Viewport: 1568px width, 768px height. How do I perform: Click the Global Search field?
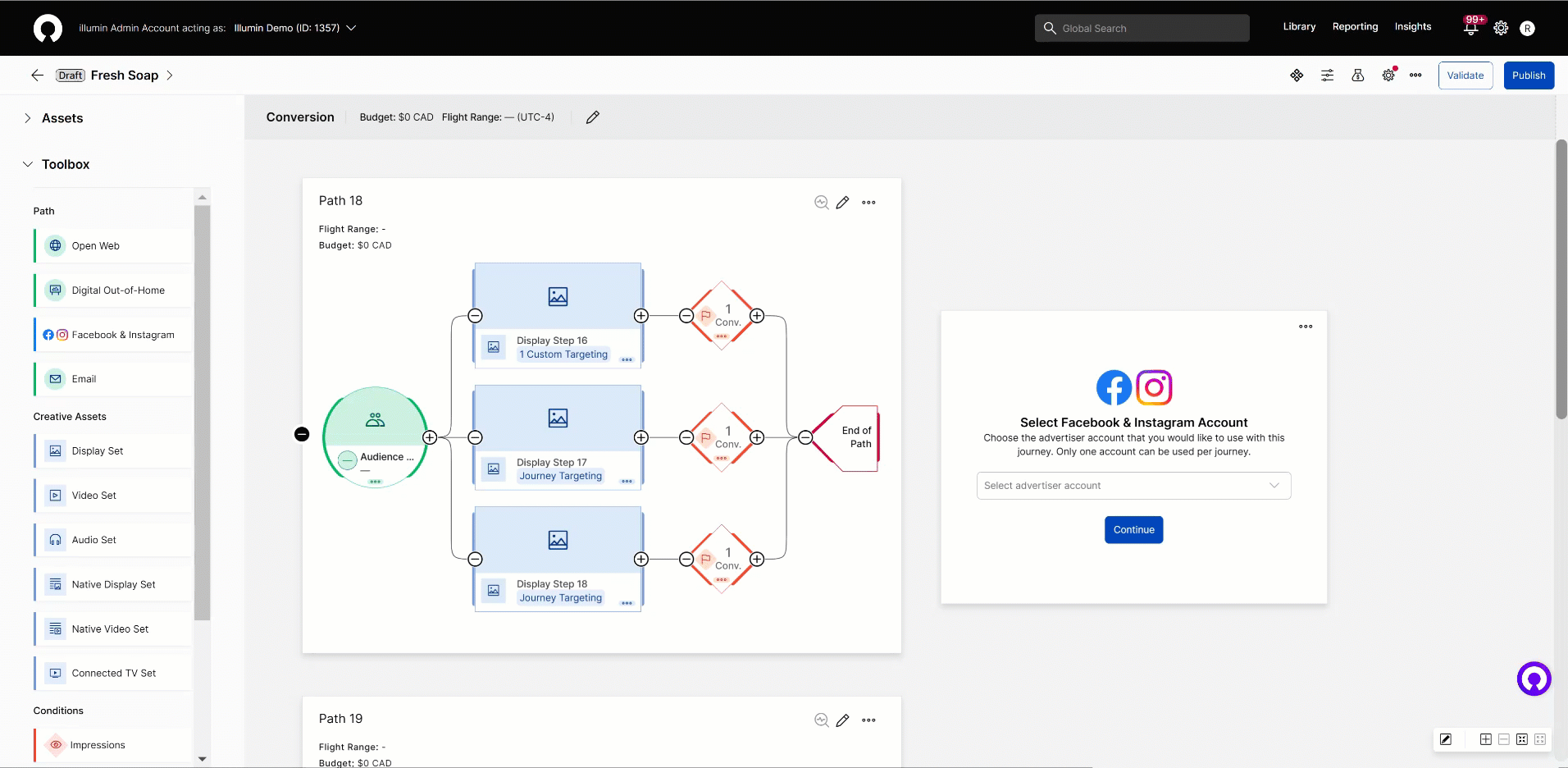(1142, 28)
